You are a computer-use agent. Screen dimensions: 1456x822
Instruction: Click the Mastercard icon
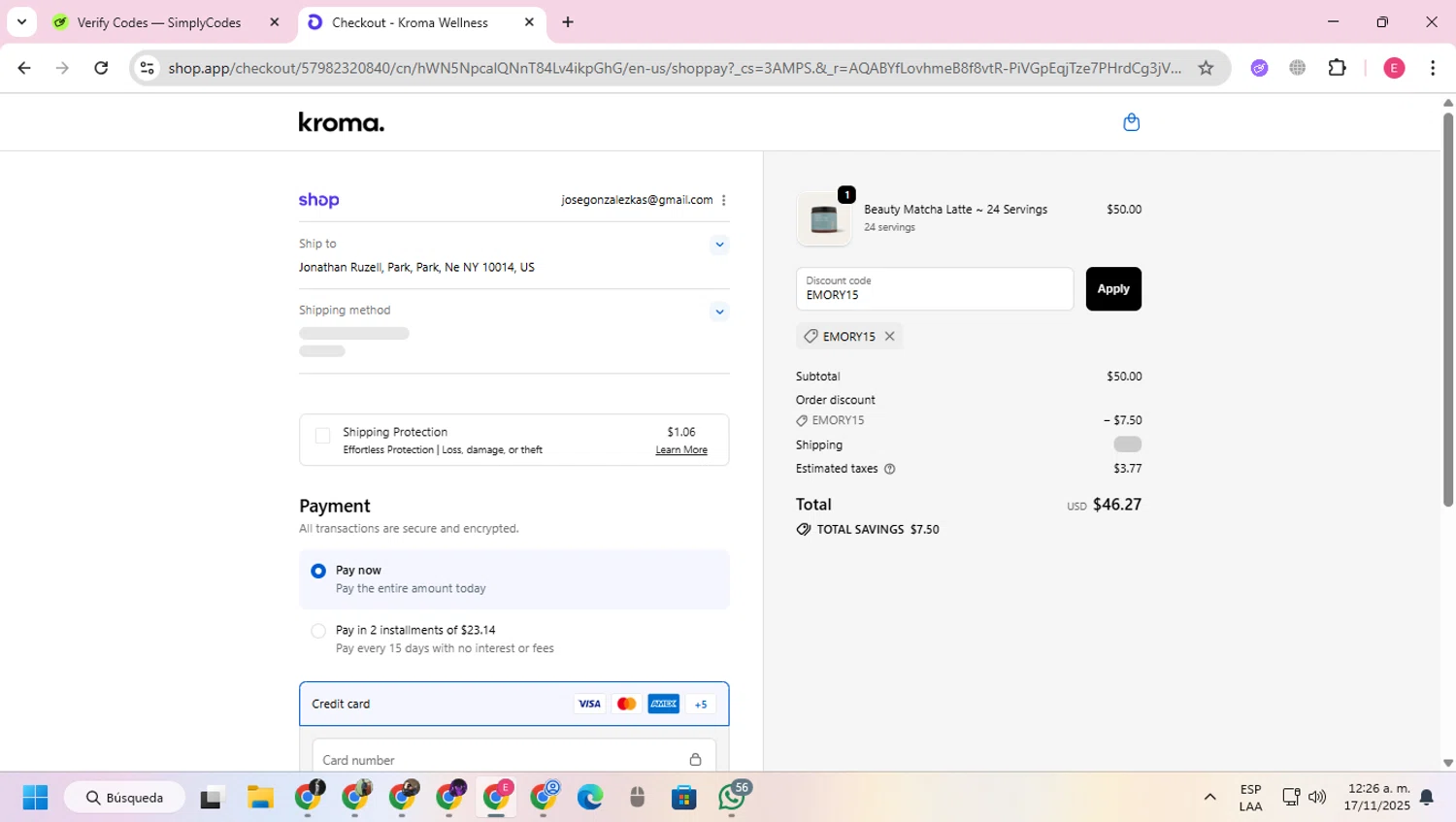coord(626,704)
